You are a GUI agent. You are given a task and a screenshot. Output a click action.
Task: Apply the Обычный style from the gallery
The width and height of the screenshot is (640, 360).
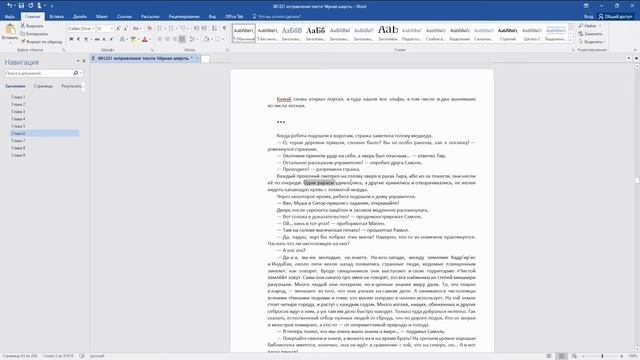pos(244,33)
